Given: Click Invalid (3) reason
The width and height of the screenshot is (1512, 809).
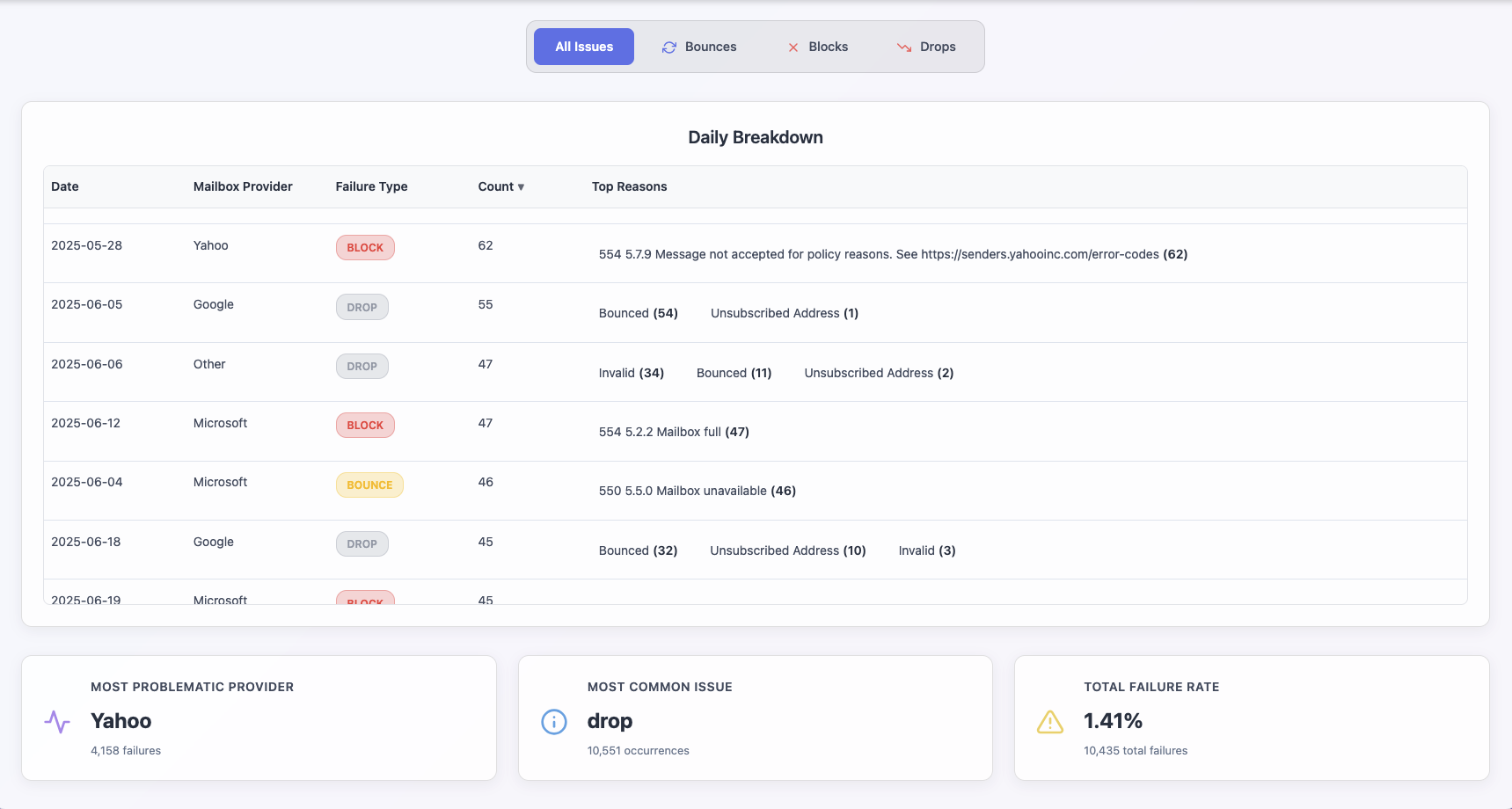Looking at the screenshot, I should (927, 550).
